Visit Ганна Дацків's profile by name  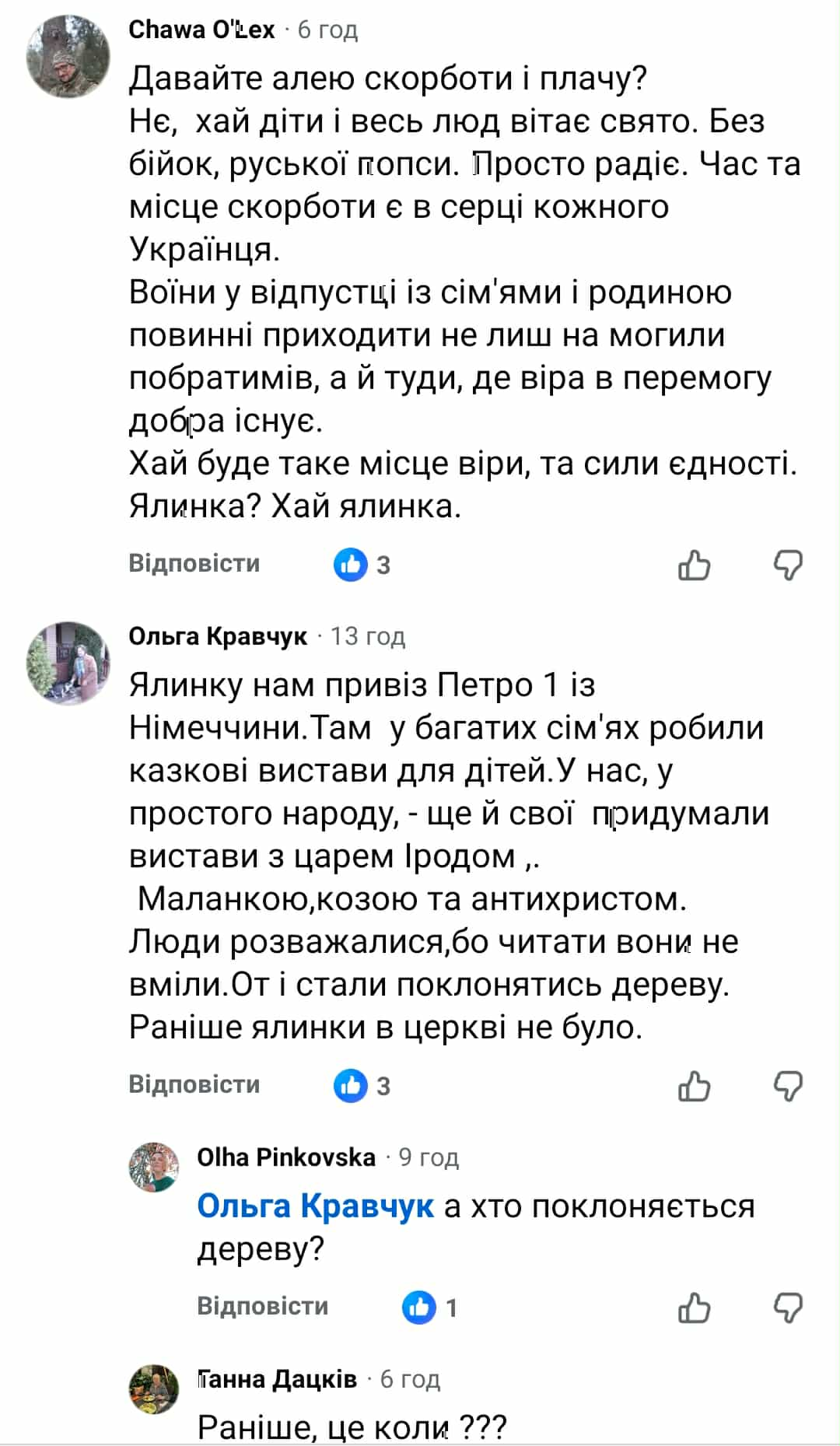[277, 1379]
